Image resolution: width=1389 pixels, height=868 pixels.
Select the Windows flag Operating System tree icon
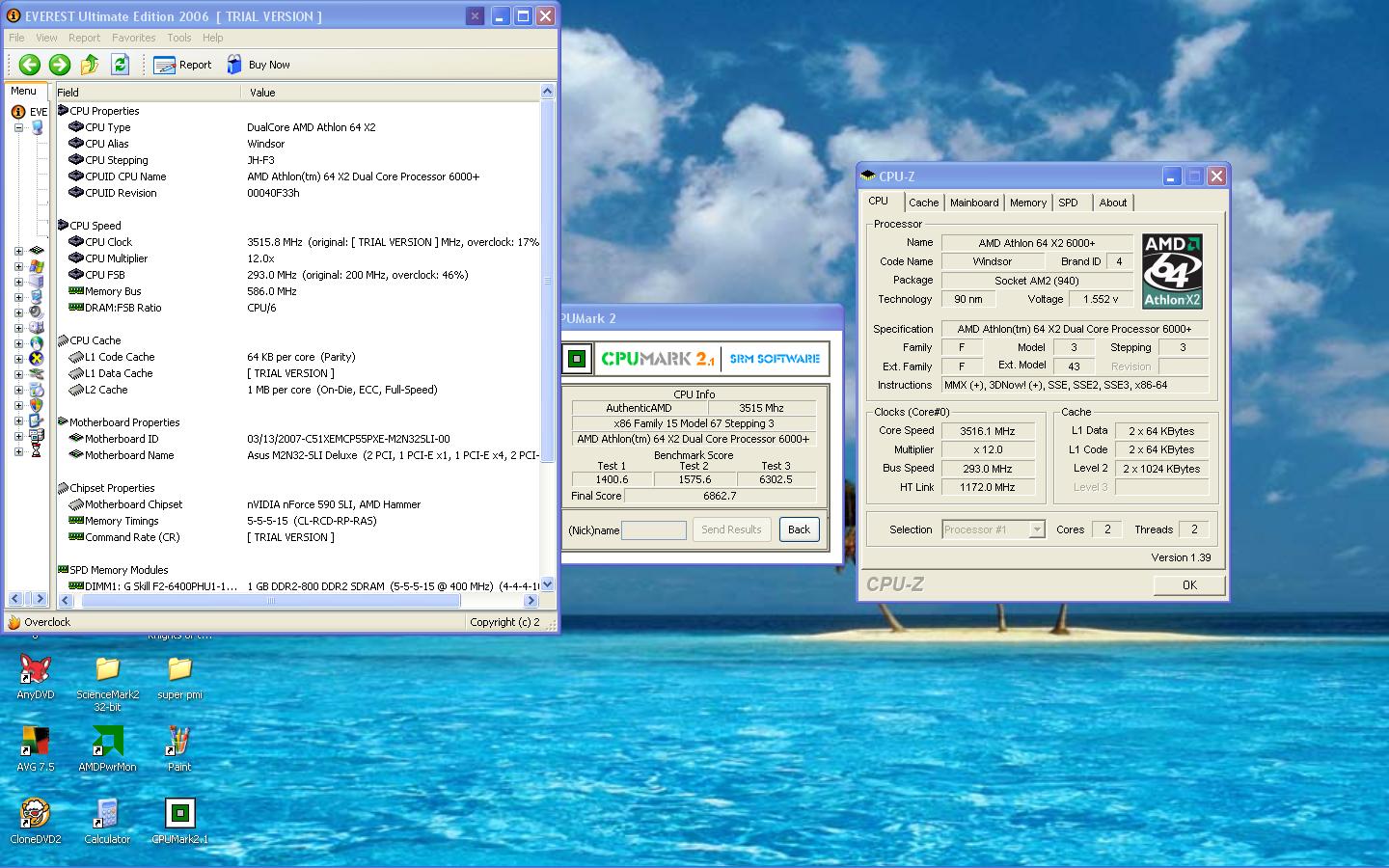[x=37, y=266]
